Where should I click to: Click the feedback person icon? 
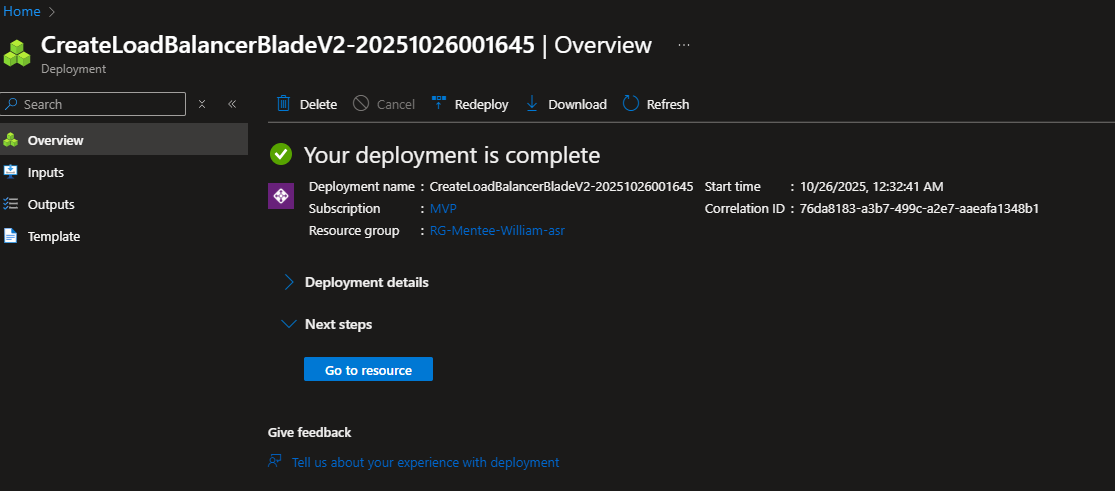click(275, 462)
